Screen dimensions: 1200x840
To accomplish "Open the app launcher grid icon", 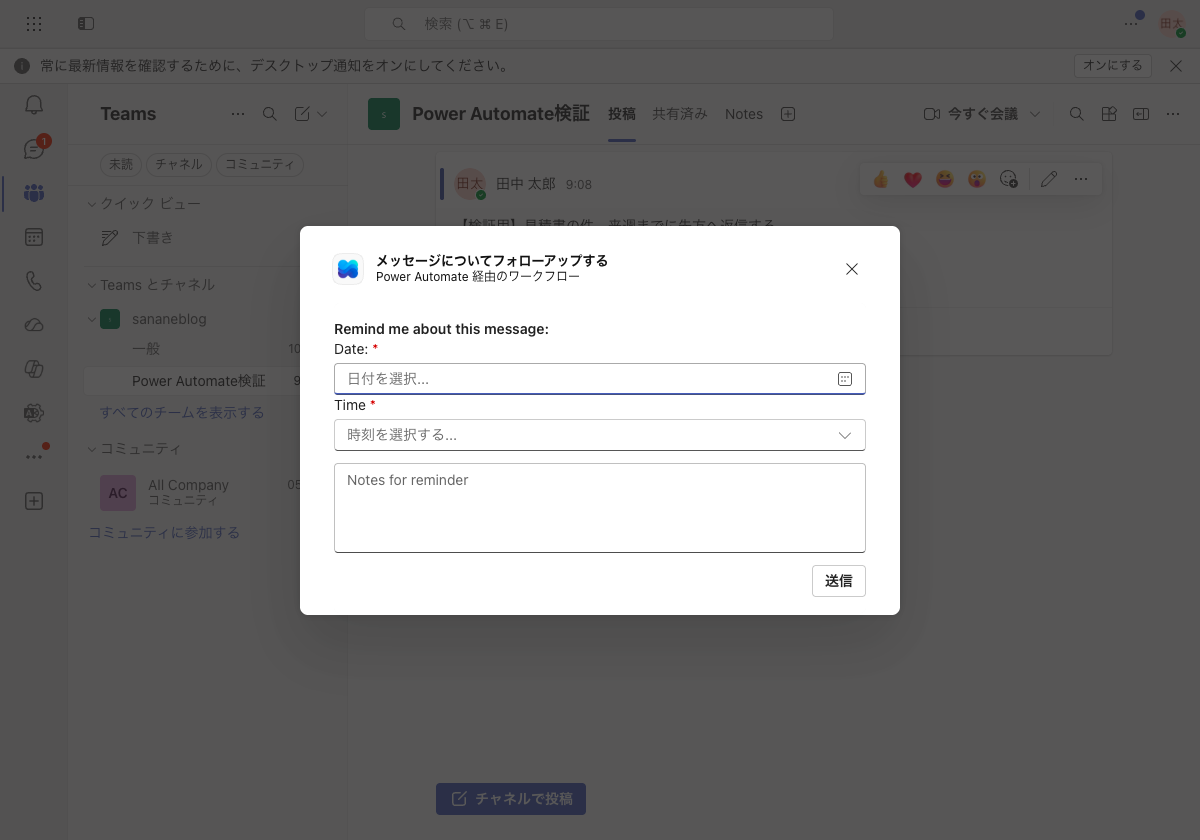I will pos(34,23).
